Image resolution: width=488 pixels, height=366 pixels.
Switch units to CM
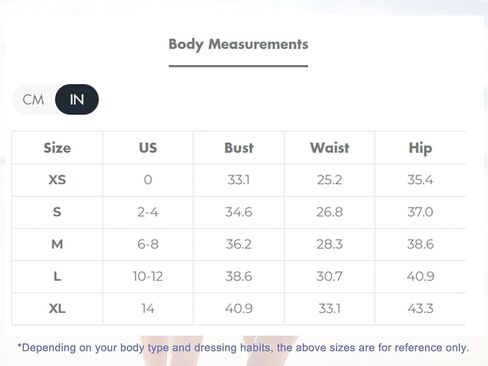pos(33,99)
